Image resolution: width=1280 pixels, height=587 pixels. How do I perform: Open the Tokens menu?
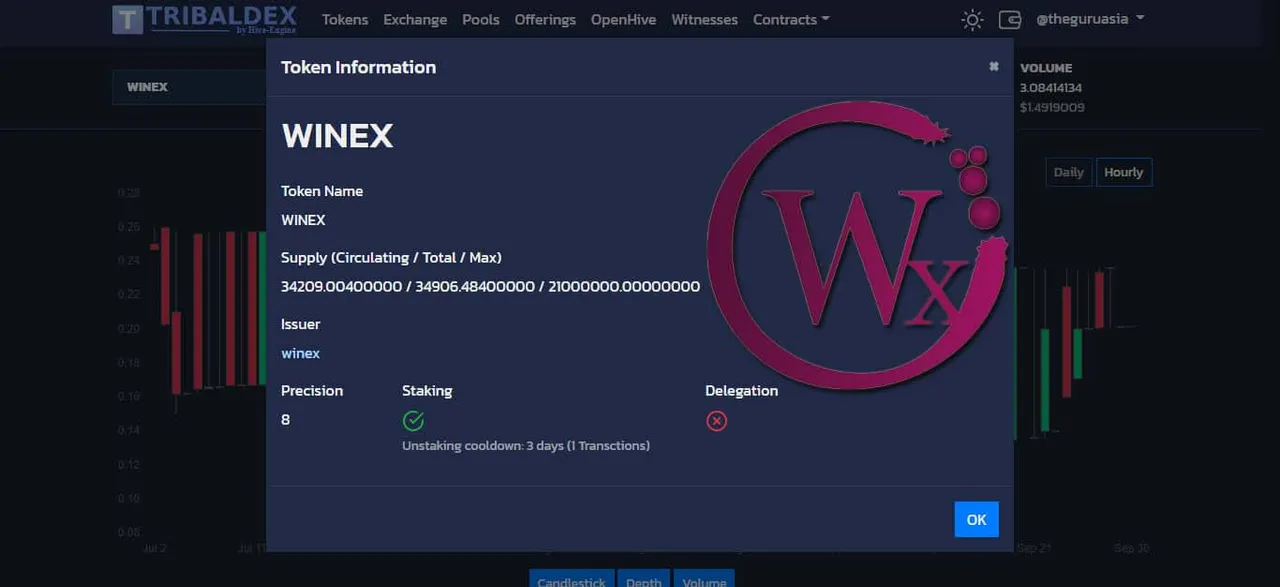345,19
